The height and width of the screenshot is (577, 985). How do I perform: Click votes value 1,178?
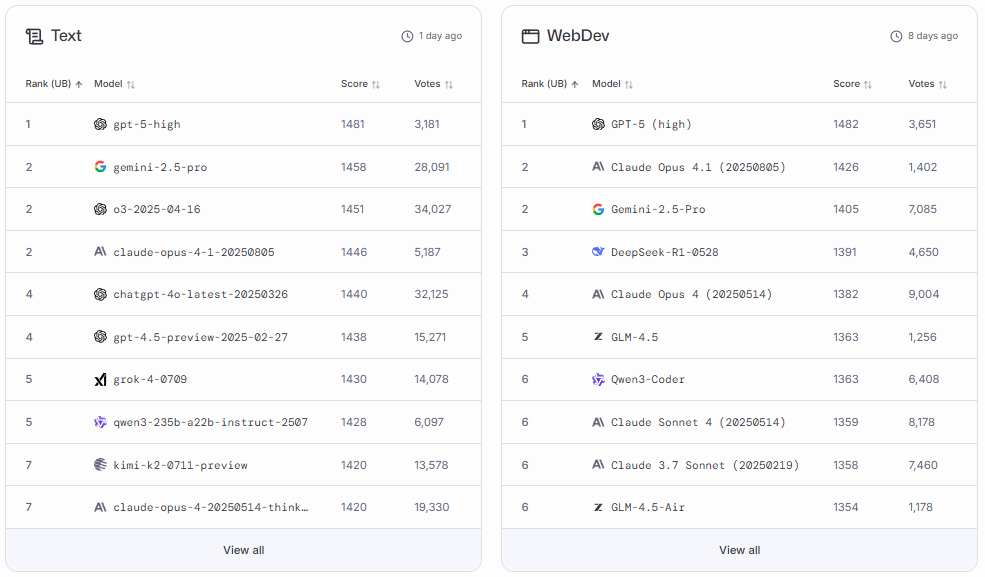920,507
